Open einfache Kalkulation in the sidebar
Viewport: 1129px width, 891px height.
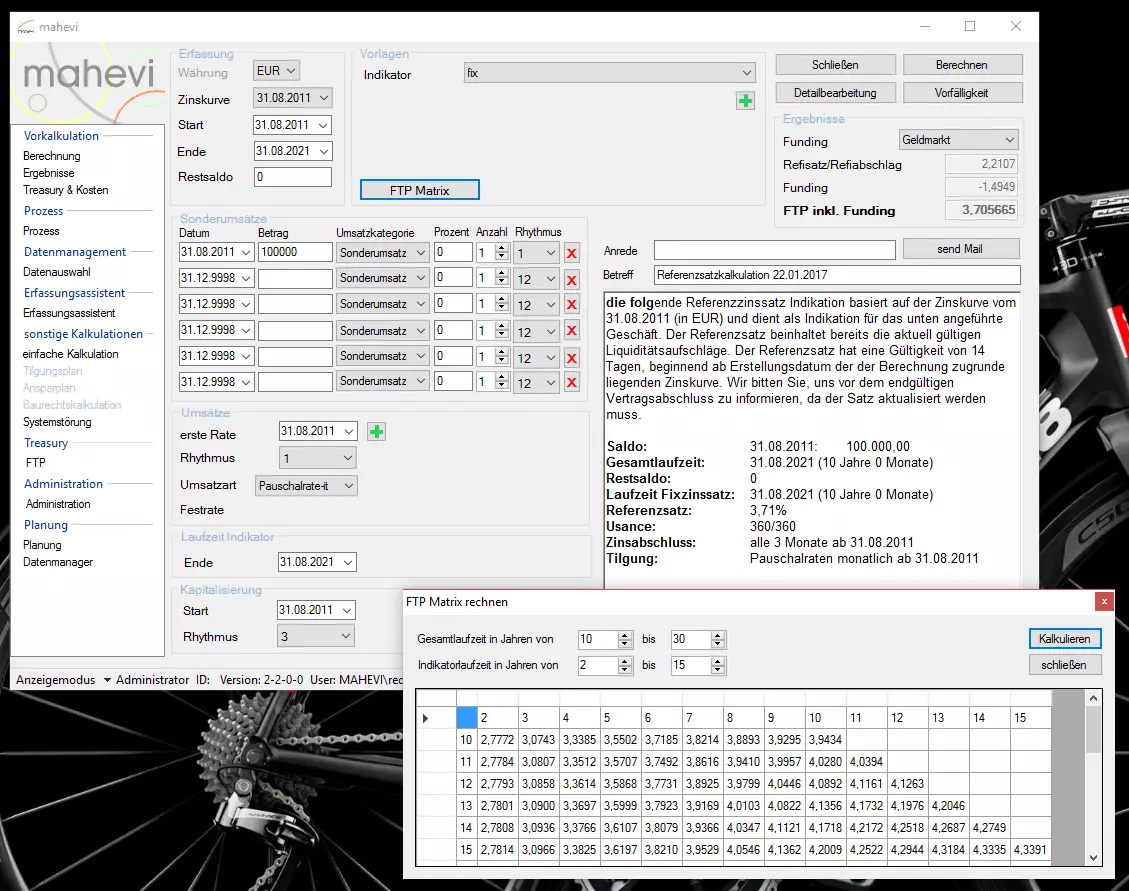tap(71, 354)
